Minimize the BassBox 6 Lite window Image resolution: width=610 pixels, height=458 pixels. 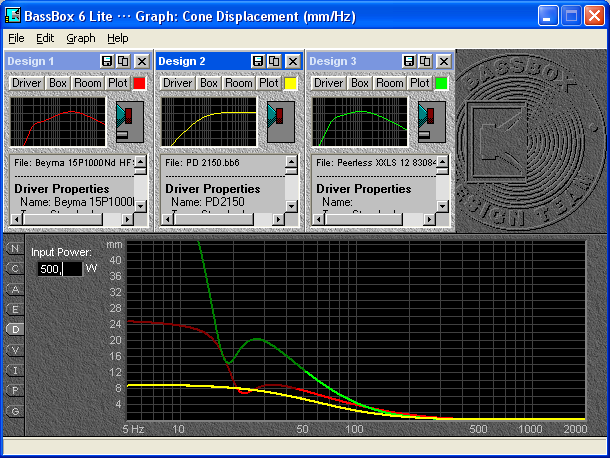[548, 16]
